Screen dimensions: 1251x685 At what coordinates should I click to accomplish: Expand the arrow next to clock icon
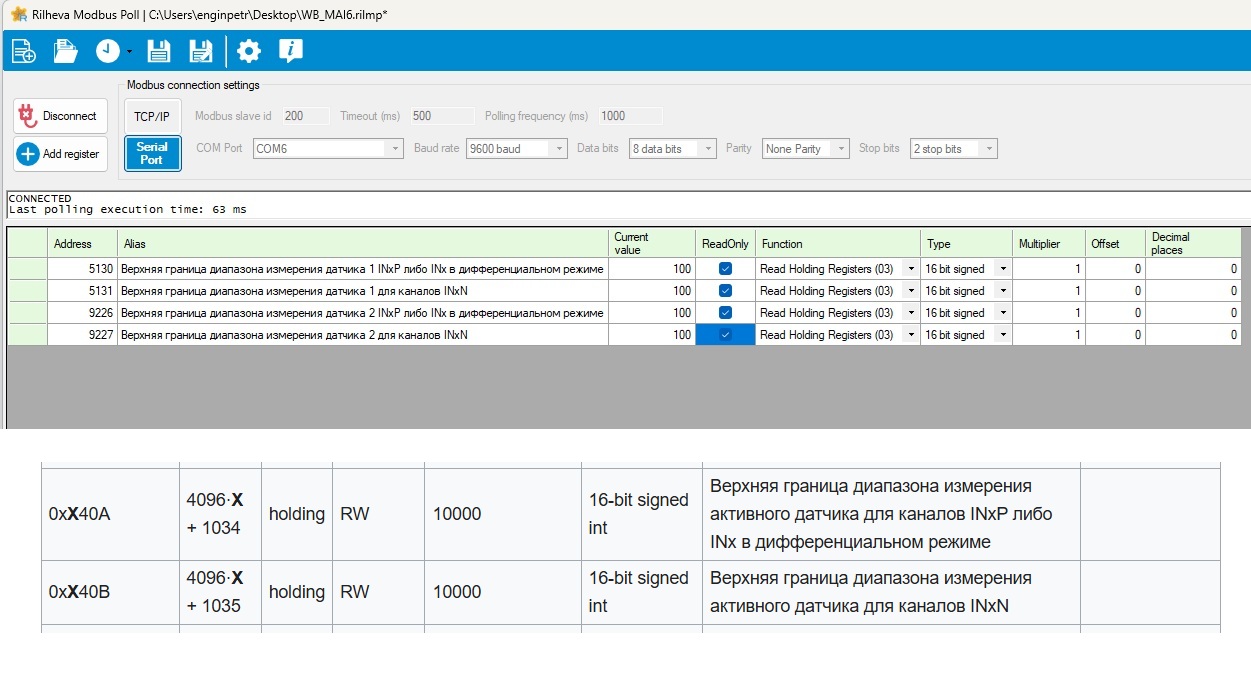(130, 52)
